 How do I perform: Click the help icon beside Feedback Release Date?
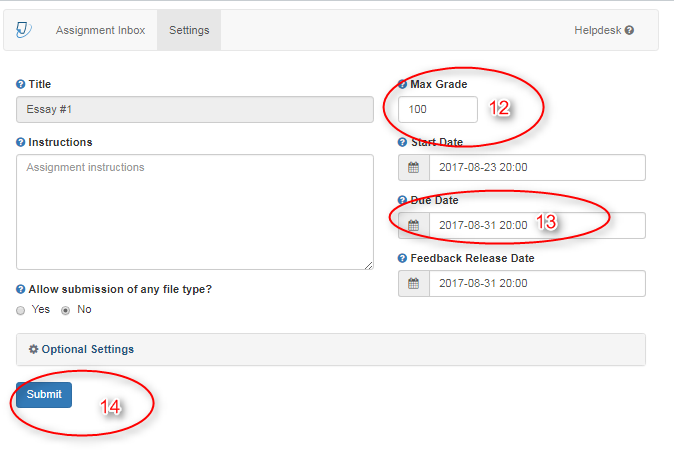coord(403,259)
